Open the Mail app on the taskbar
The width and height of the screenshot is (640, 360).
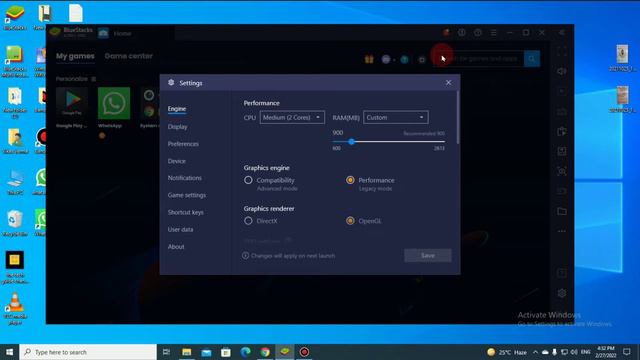[x=206, y=352]
